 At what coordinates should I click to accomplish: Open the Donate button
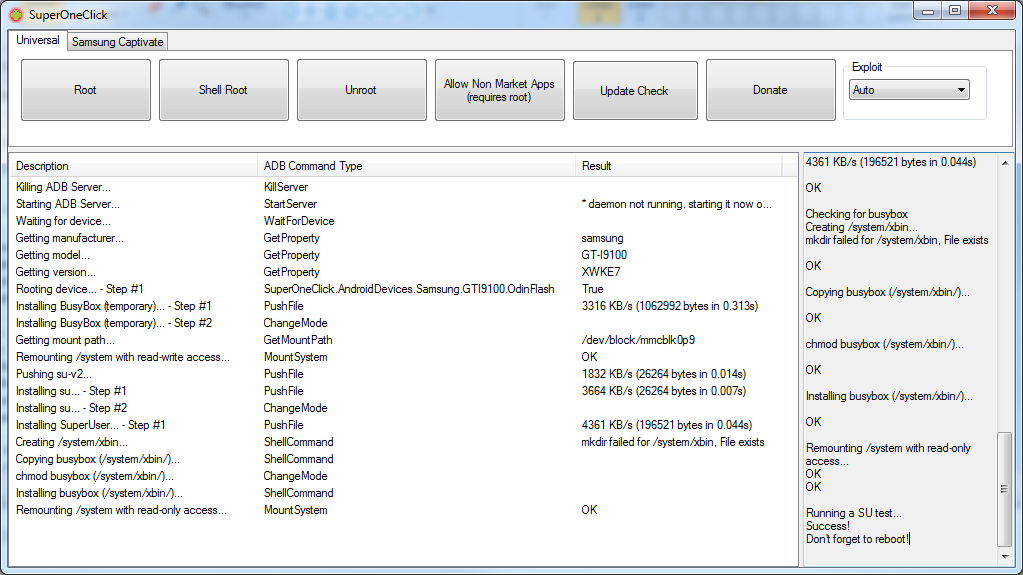point(771,90)
